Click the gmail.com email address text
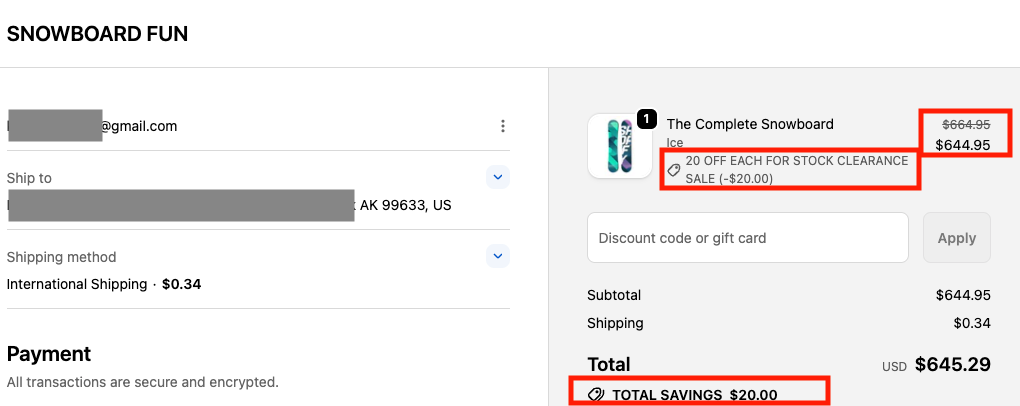Image resolution: width=1020 pixels, height=406 pixels. [x=139, y=126]
